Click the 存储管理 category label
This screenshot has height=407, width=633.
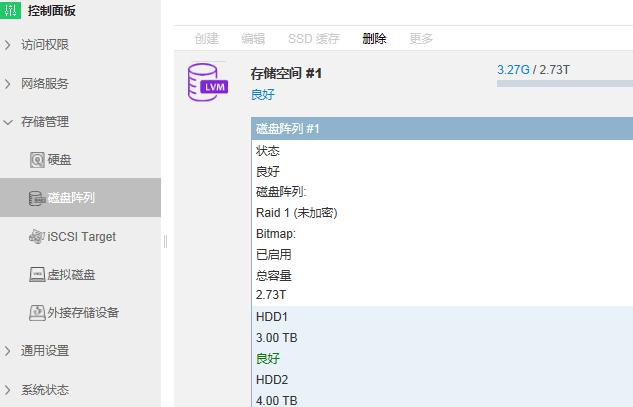(45, 122)
